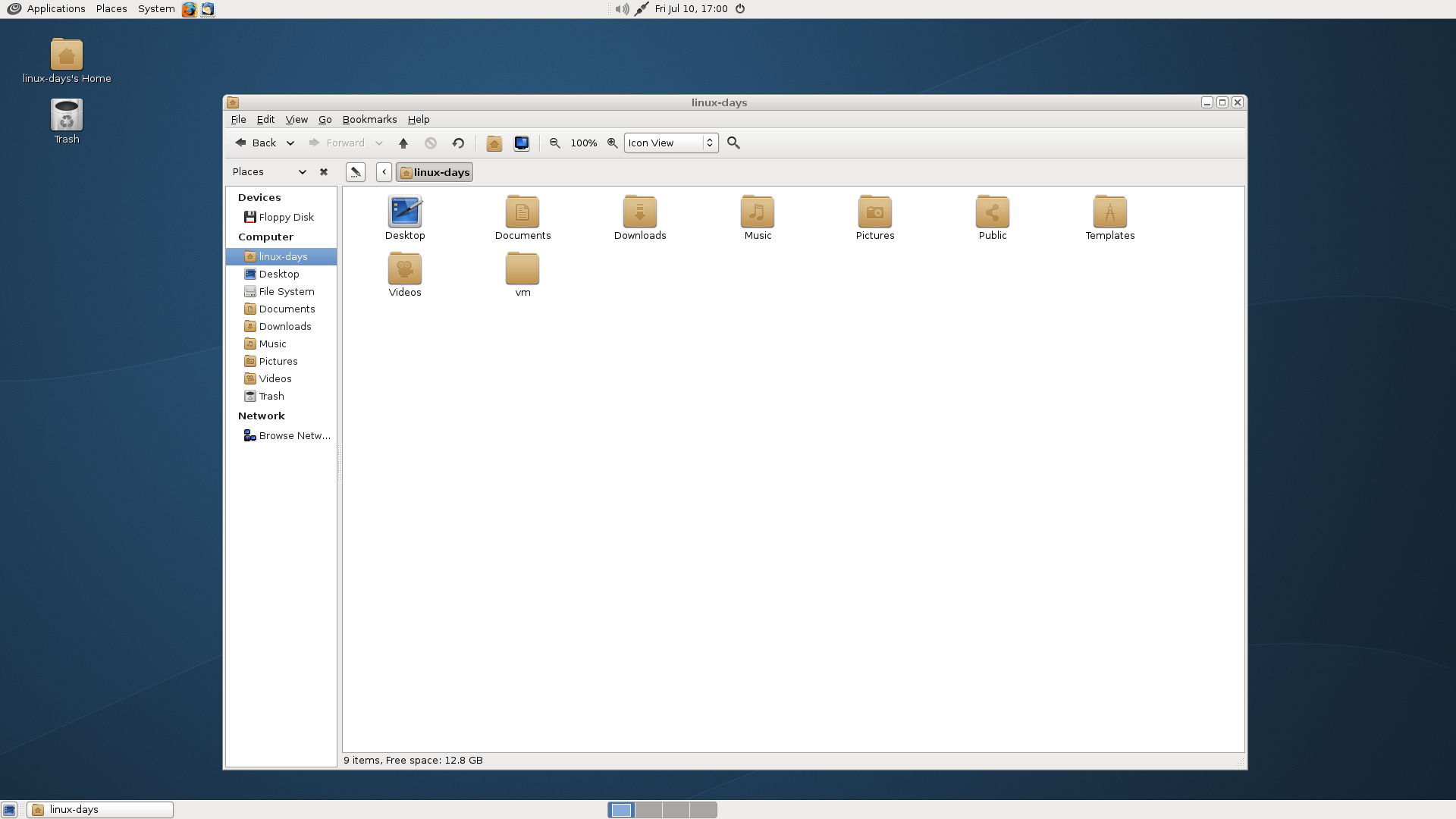1456x819 pixels.
Task: Click the linux-days path bar button
Action: click(435, 172)
